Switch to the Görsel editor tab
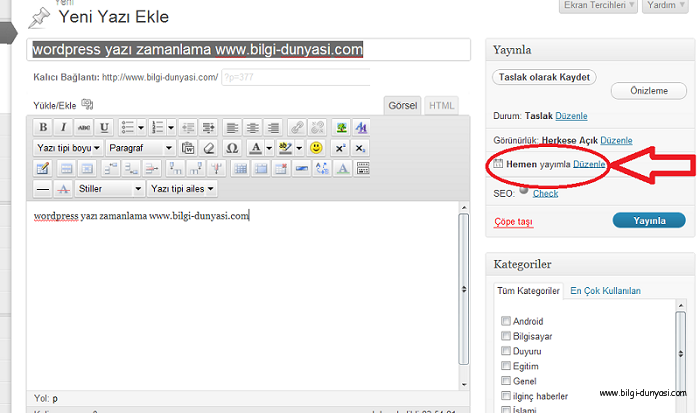Screen dimensions: 700x413 click(x=403, y=105)
